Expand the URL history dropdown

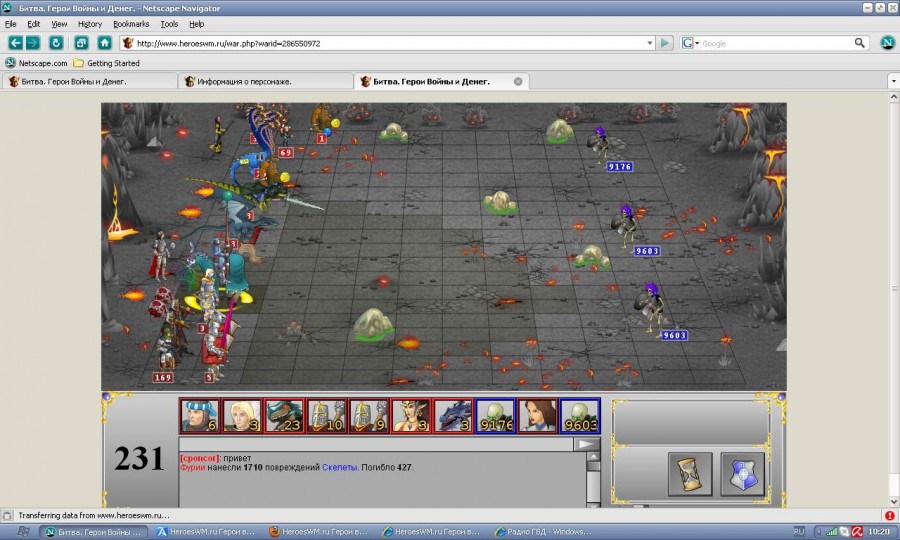point(650,43)
